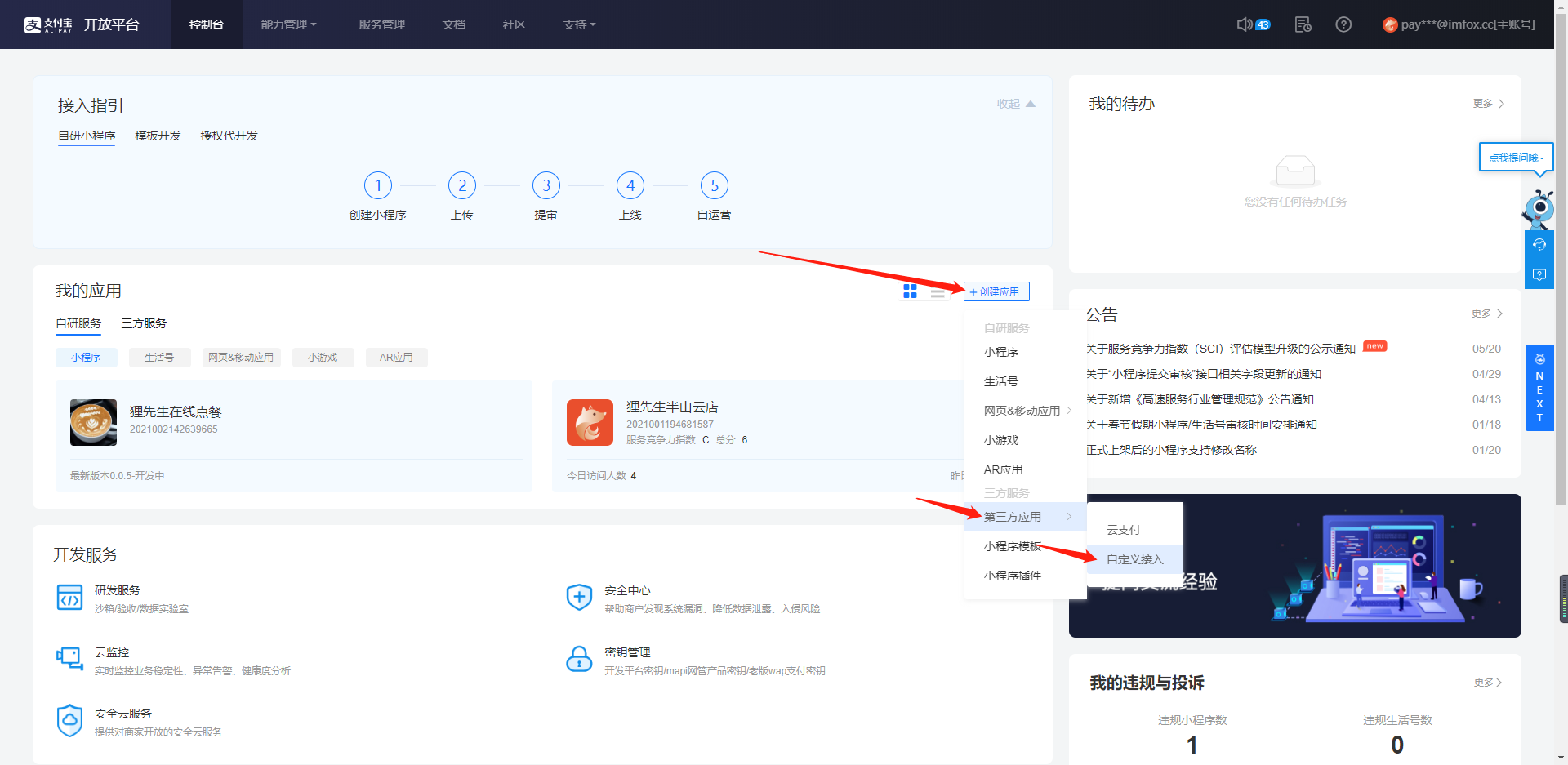Viewport: 1568px width, 765px height.
Task: Click step 1 circle for 创建小程序
Action: pos(378,185)
